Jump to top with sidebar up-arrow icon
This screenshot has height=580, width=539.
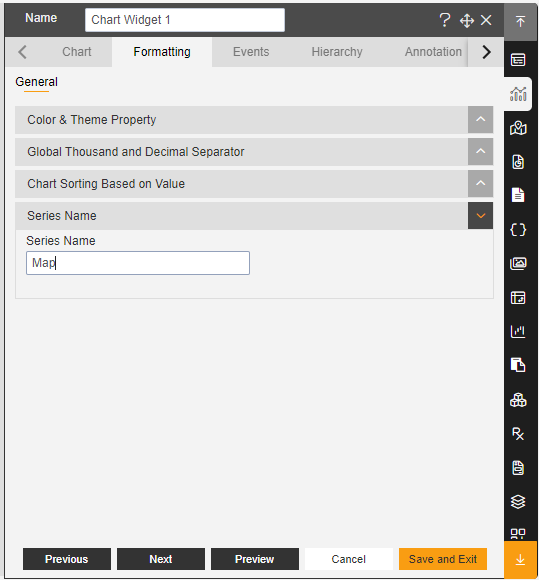(x=520, y=21)
